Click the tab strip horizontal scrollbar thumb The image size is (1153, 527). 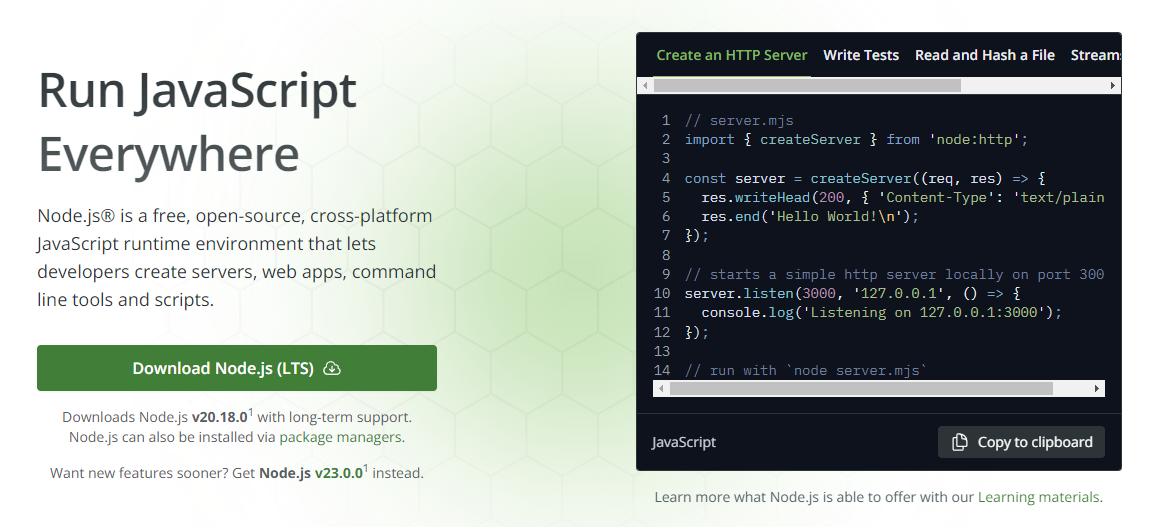[x=807, y=85]
